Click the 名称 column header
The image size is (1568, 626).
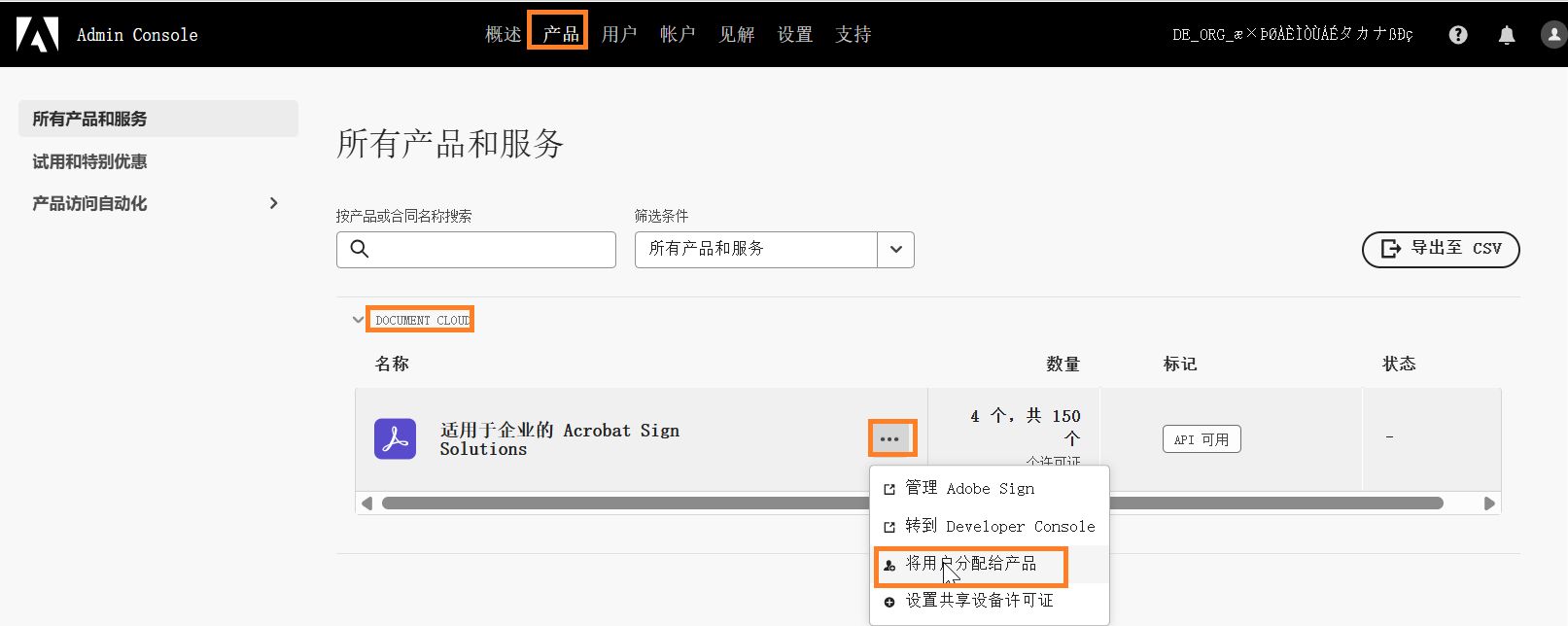point(392,364)
